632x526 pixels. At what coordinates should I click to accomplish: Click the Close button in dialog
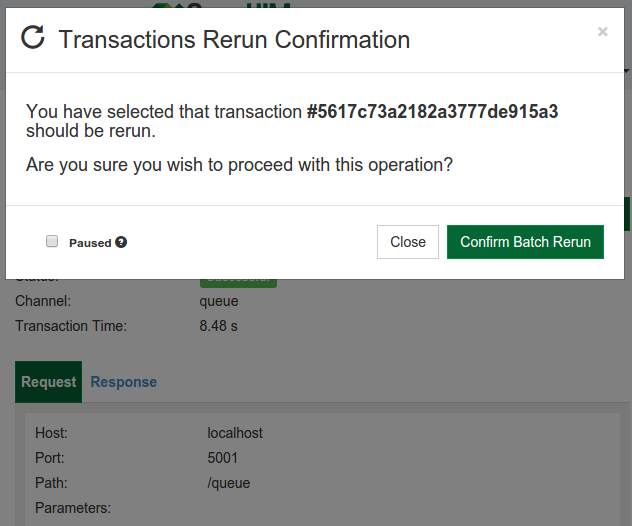(407, 242)
